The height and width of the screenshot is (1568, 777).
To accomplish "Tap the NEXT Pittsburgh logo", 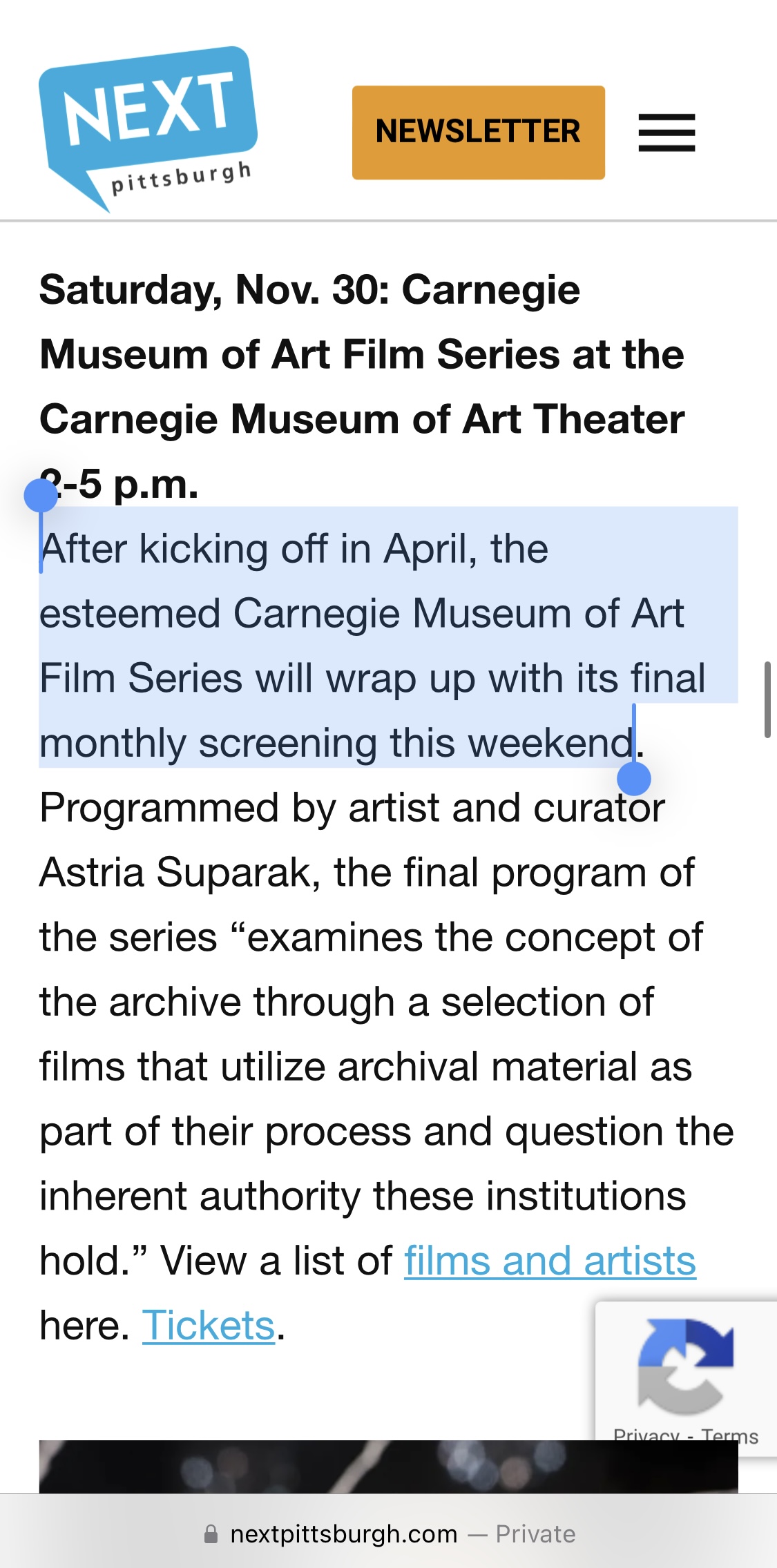I will 148,128.
